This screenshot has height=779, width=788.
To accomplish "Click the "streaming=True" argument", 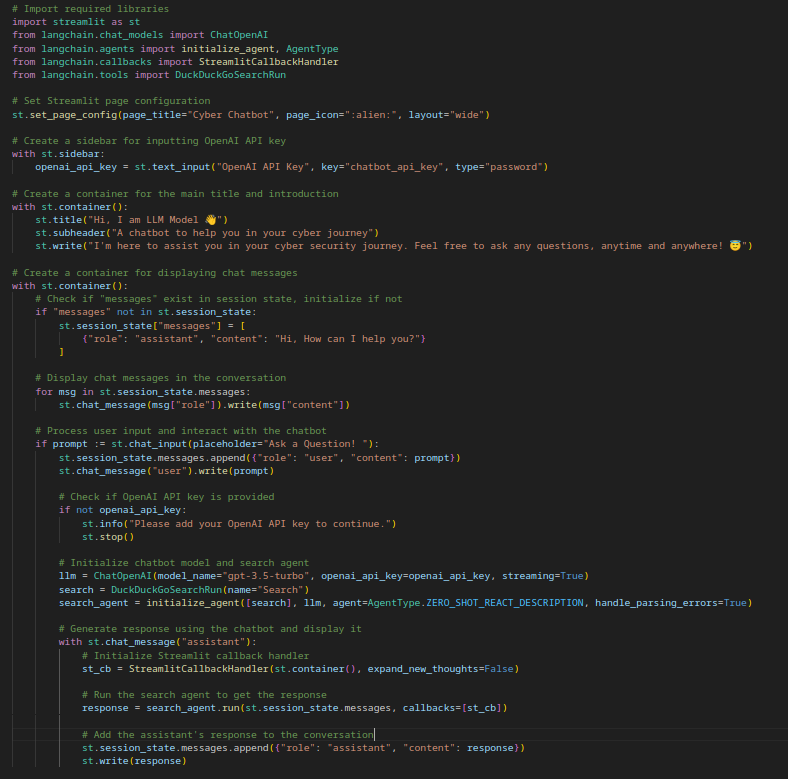I will click(543, 576).
